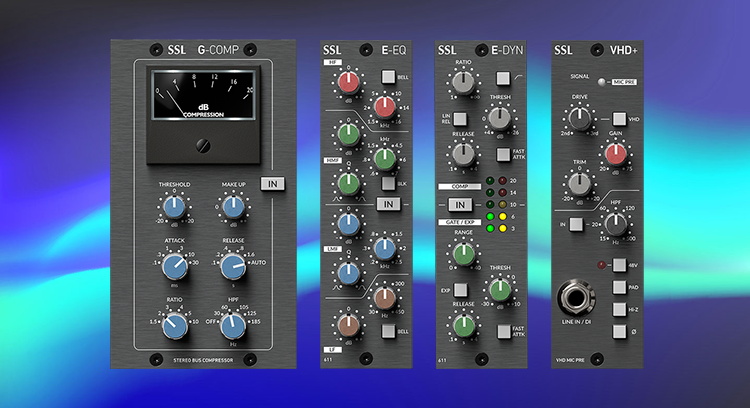Click the VHD+ HPF frequency knob
This screenshot has width=750, height=408.
pos(616,223)
